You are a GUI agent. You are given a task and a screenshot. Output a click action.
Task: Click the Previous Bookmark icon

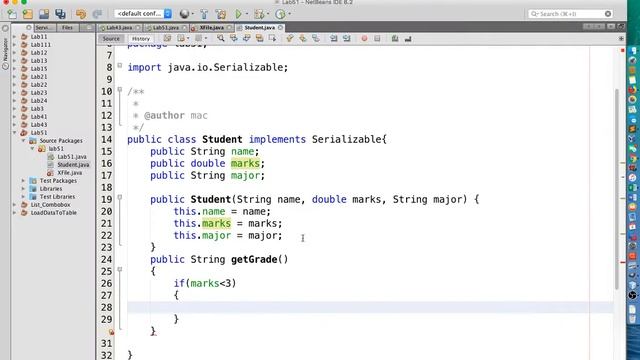tap(290, 38)
